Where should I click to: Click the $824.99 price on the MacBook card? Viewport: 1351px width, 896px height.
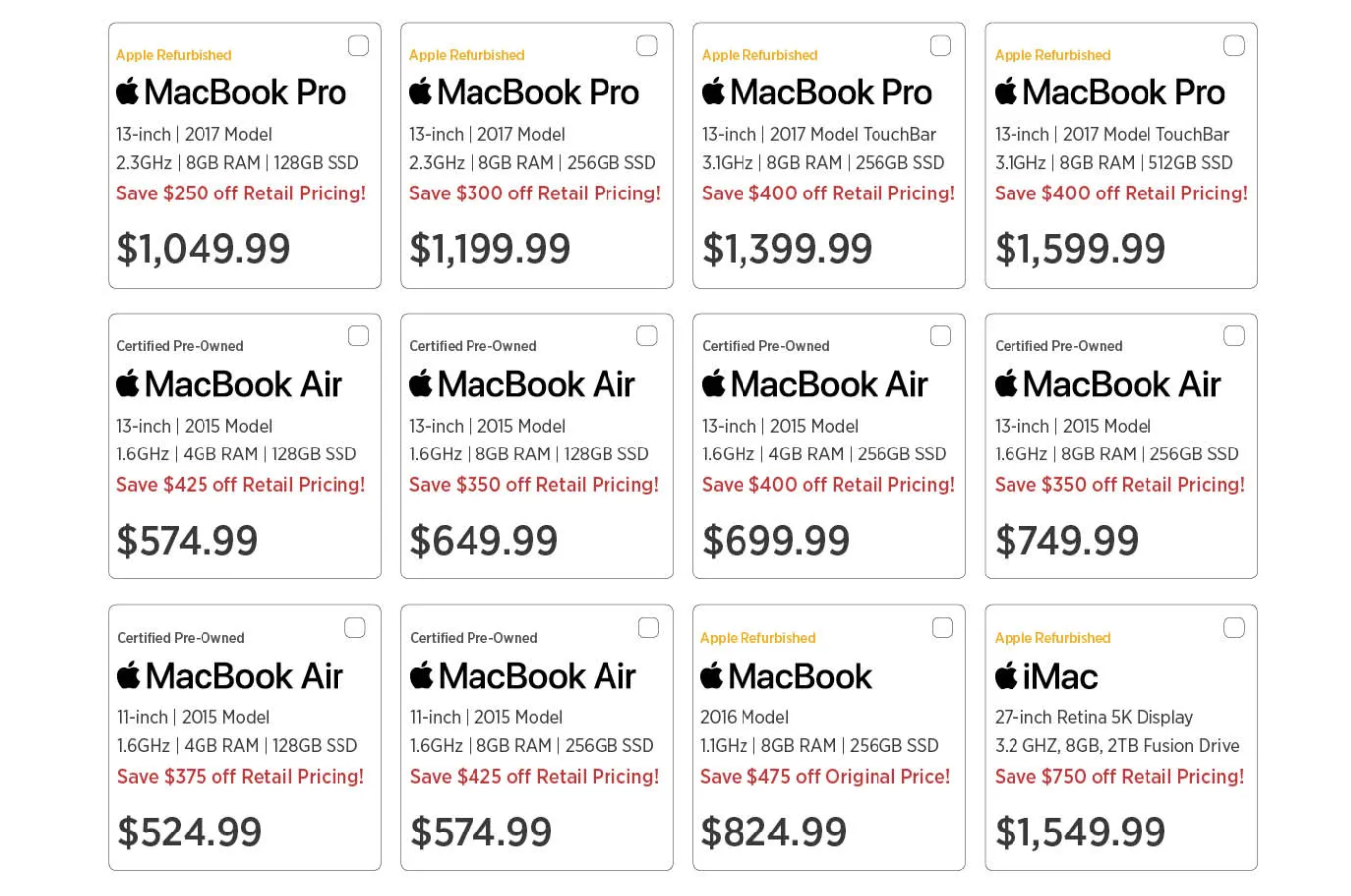click(x=774, y=832)
